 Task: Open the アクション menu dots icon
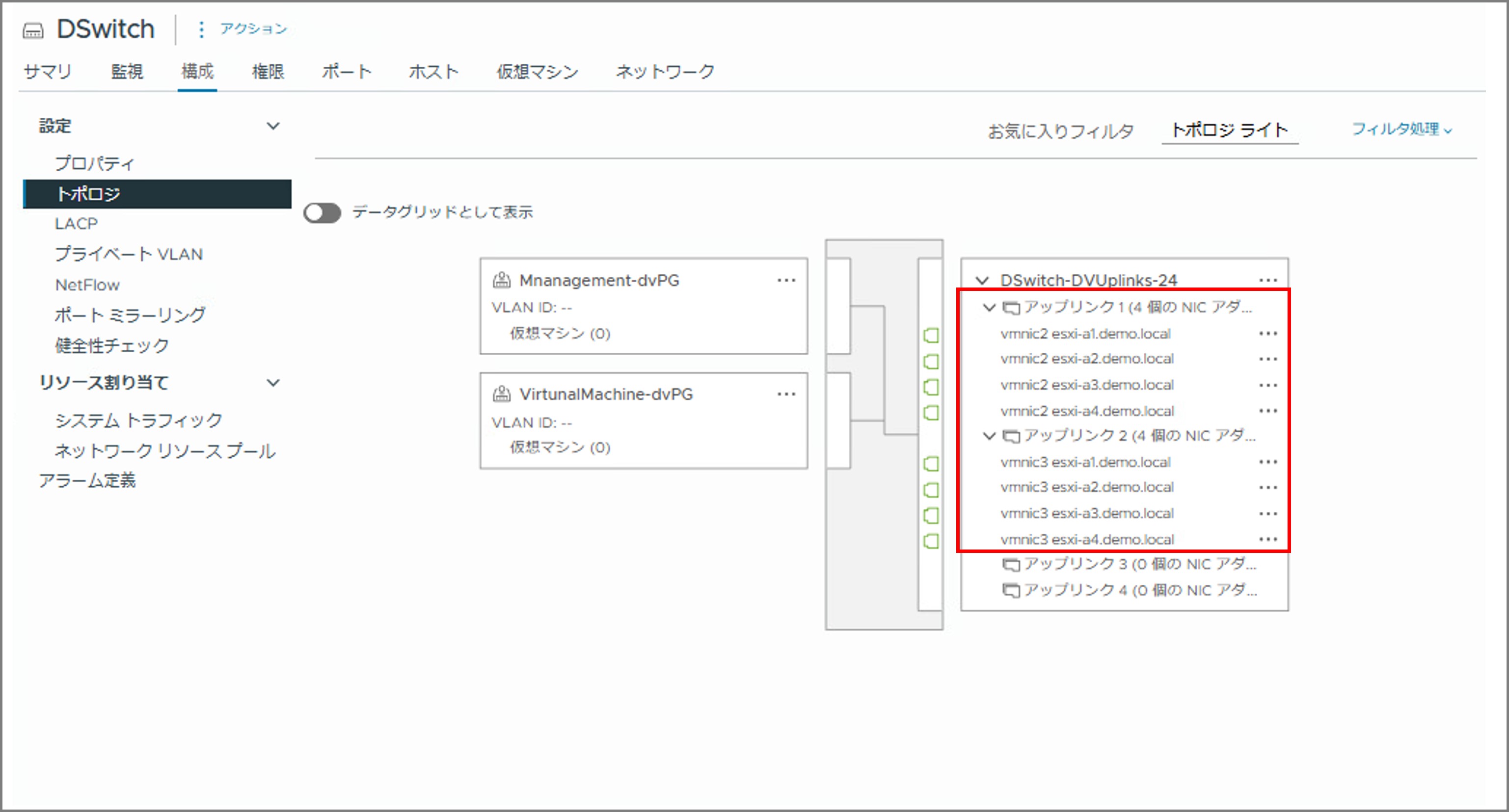point(201,29)
